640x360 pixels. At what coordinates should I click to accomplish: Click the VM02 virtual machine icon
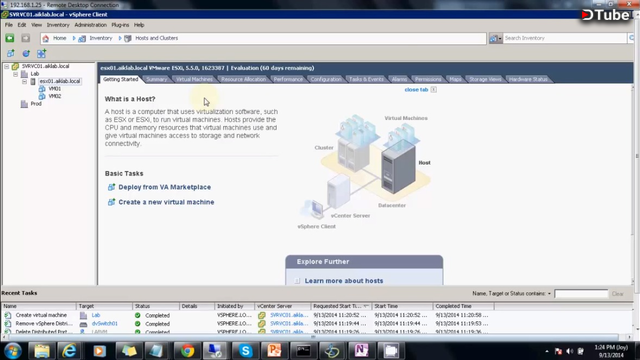[42, 96]
